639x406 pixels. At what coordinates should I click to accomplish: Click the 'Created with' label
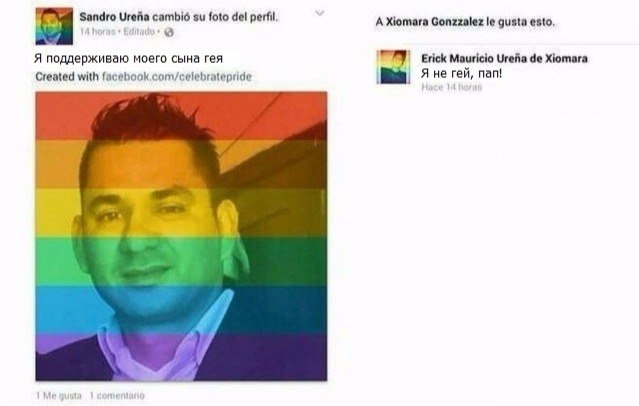point(67,77)
